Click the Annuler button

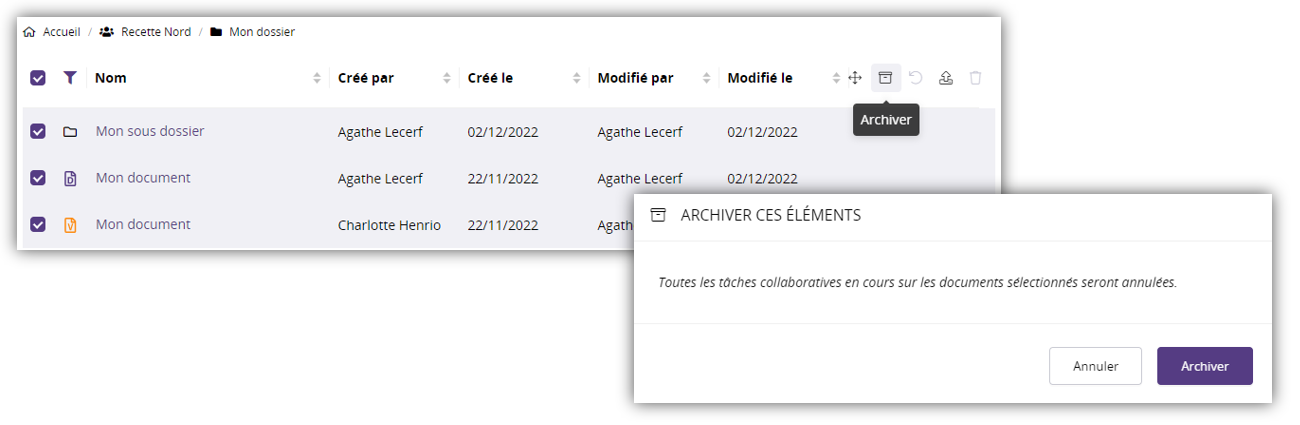[x=1095, y=366]
